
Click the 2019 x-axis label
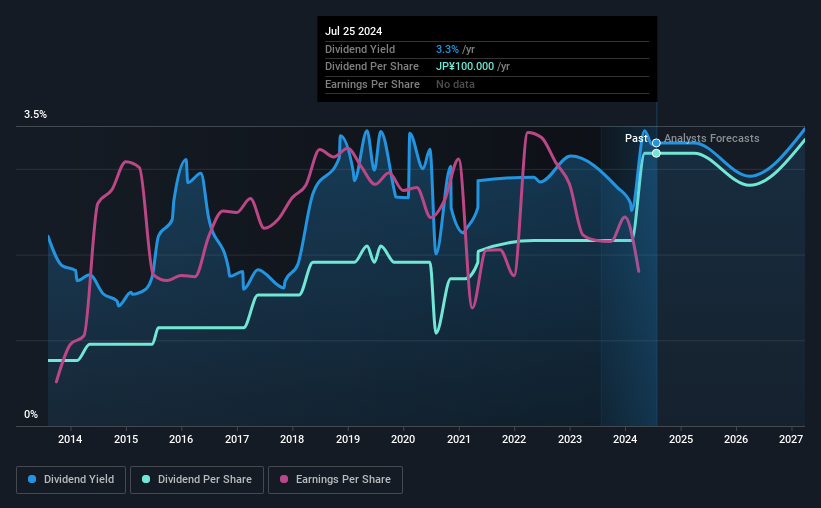pyautogui.click(x=348, y=439)
